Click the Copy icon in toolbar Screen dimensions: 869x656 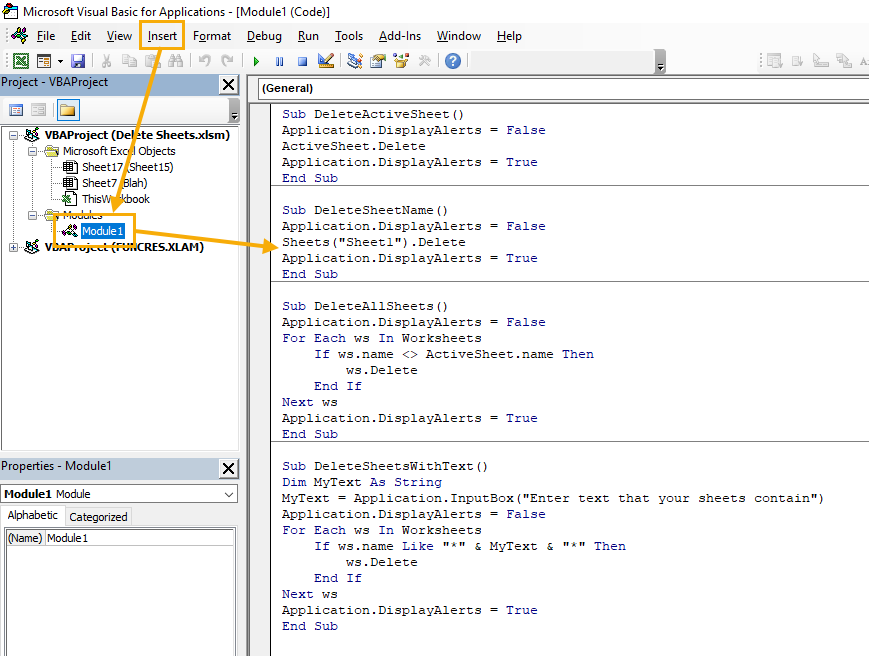[129, 61]
